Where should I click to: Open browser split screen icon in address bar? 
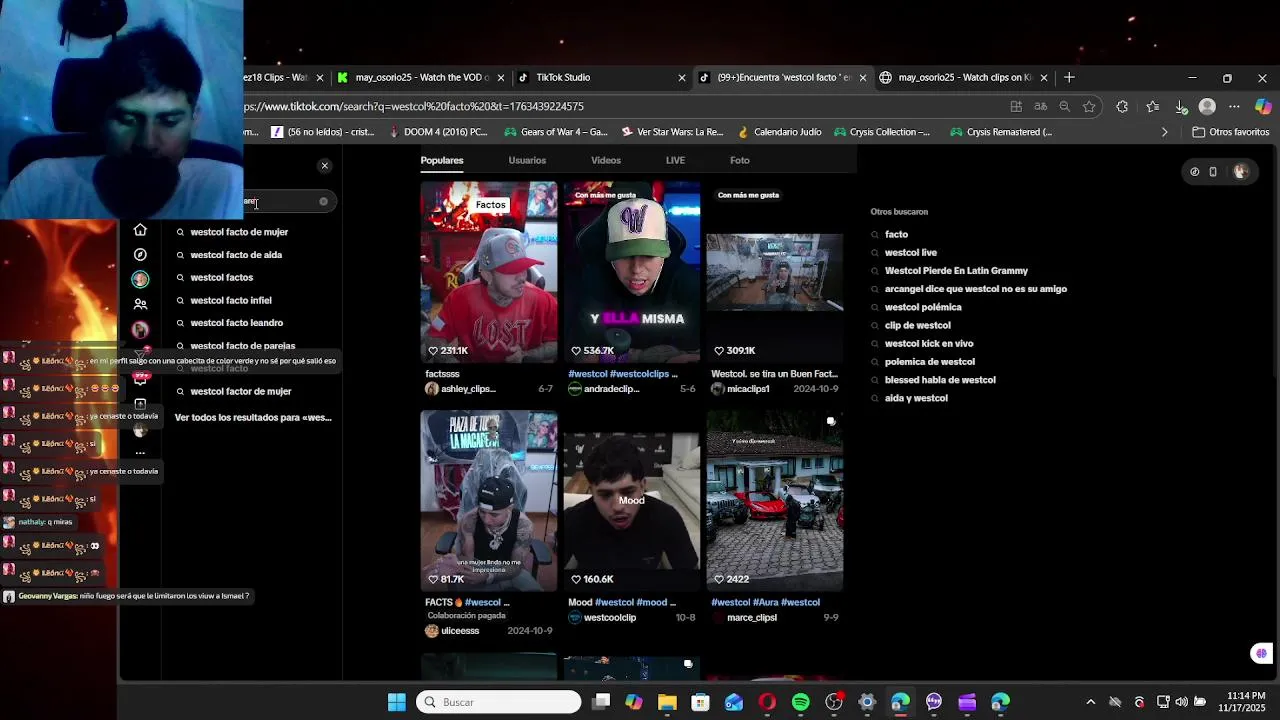click(1016, 107)
